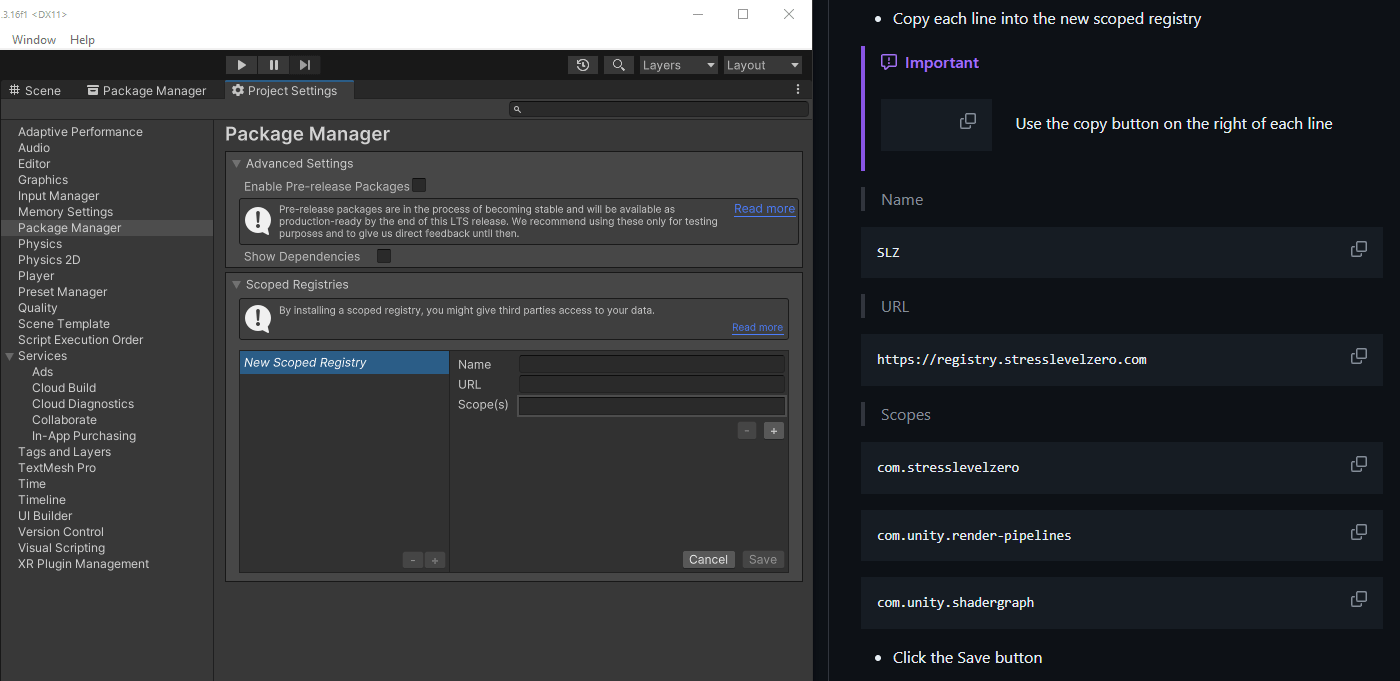Viewport: 1400px width, 681px height.
Task: Open the undo history icon
Action: pyautogui.click(x=583, y=65)
